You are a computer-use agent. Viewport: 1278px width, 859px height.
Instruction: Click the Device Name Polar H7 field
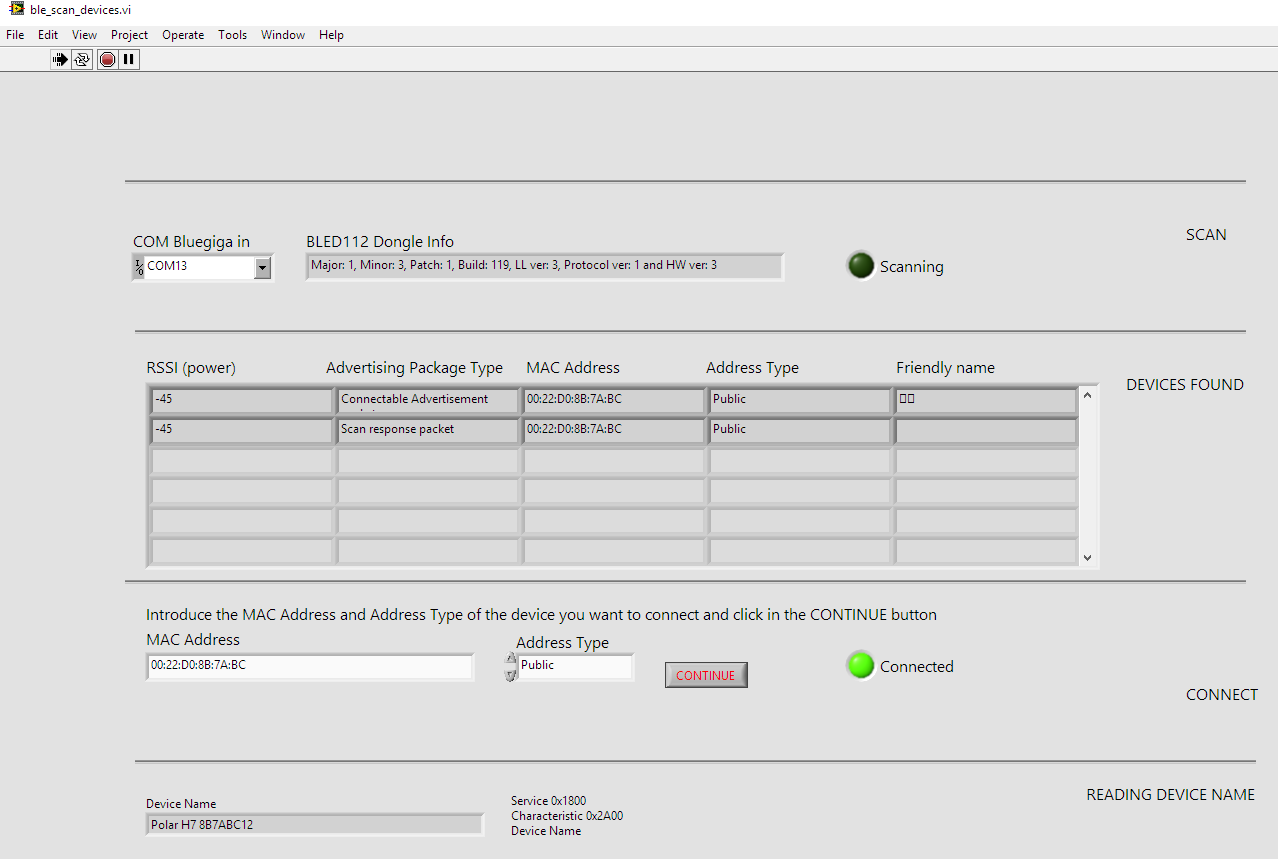314,825
